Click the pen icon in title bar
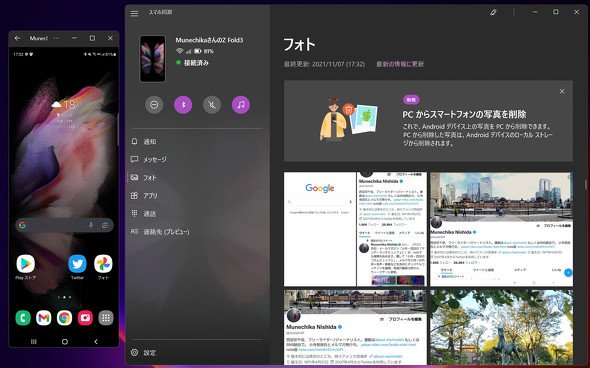 [x=493, y=12]
